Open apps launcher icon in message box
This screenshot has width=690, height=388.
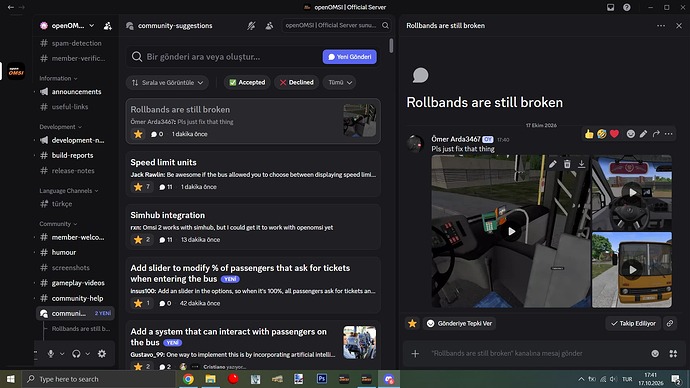(x=673, y=353)
